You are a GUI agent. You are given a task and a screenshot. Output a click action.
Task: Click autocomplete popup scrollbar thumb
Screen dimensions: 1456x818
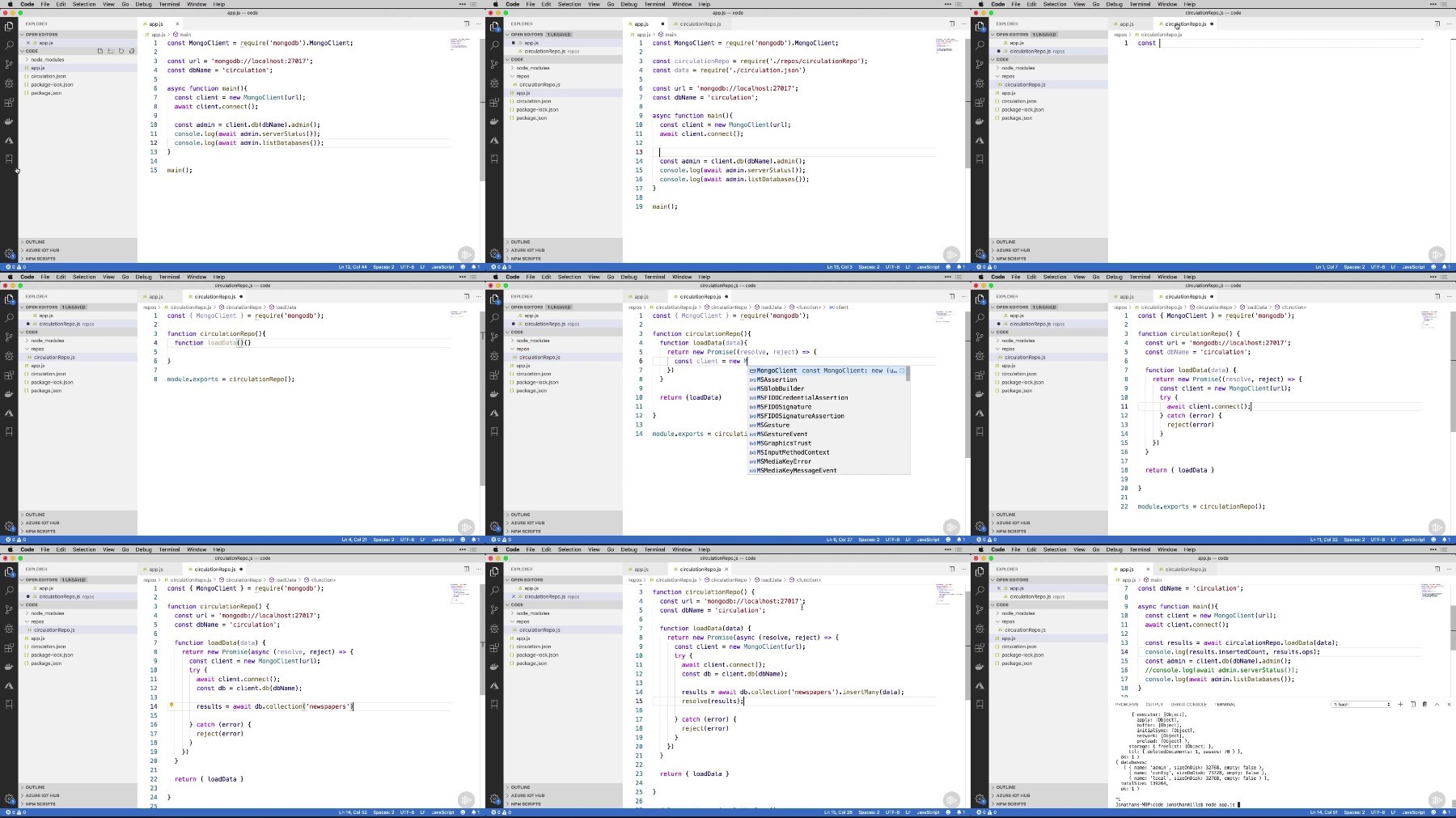908,374
